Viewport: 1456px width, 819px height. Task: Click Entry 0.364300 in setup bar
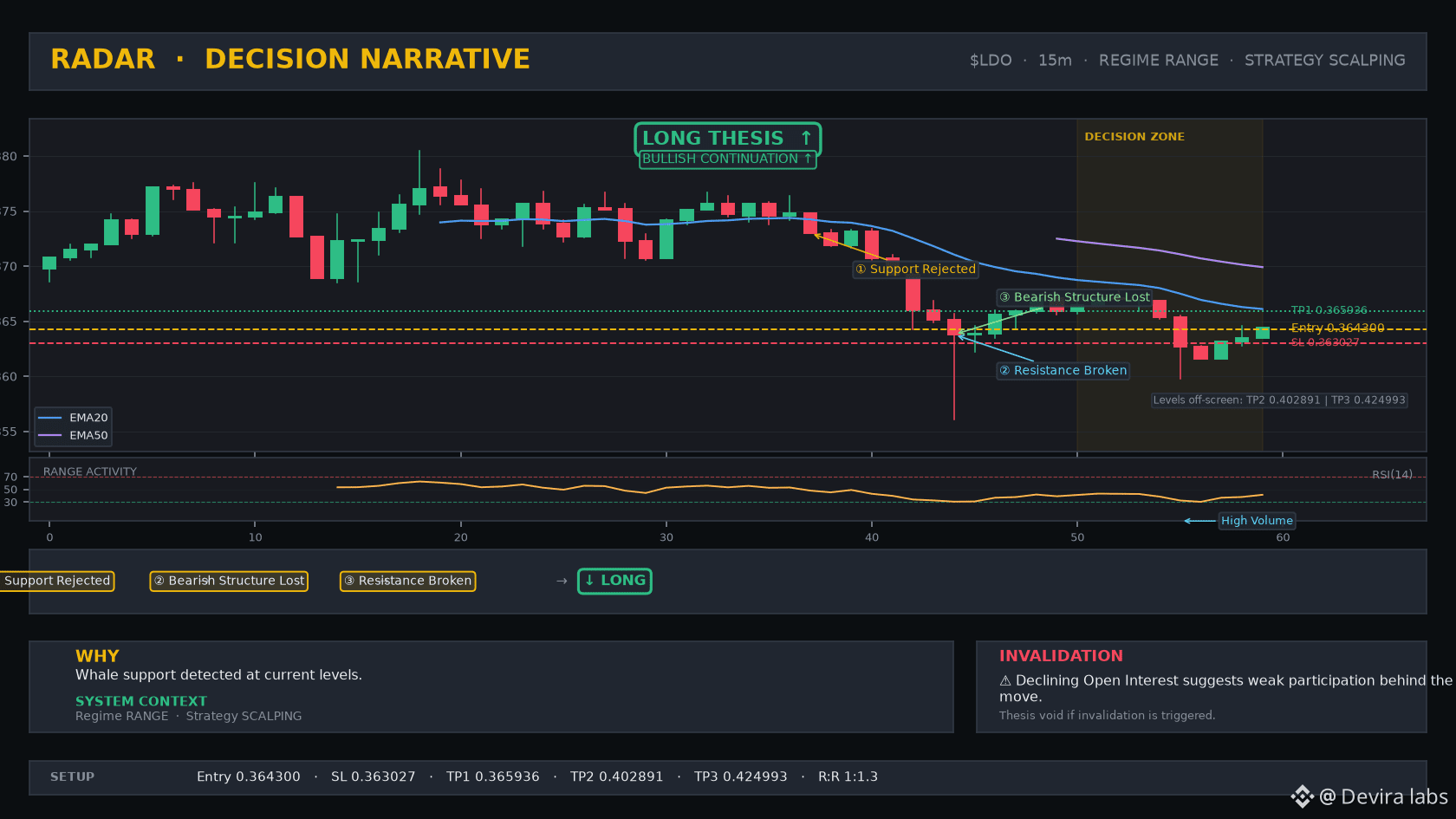point(249,777)
